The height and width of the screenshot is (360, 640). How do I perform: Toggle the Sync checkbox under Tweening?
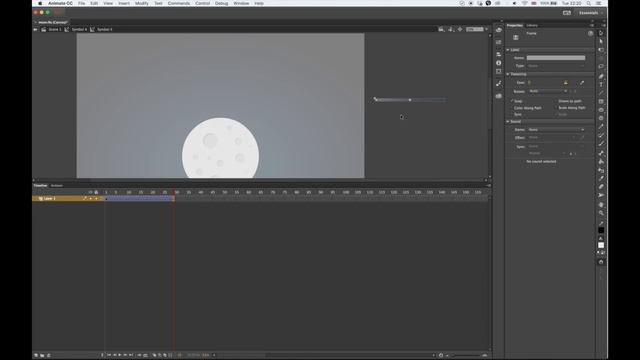[x=512, y=114]
